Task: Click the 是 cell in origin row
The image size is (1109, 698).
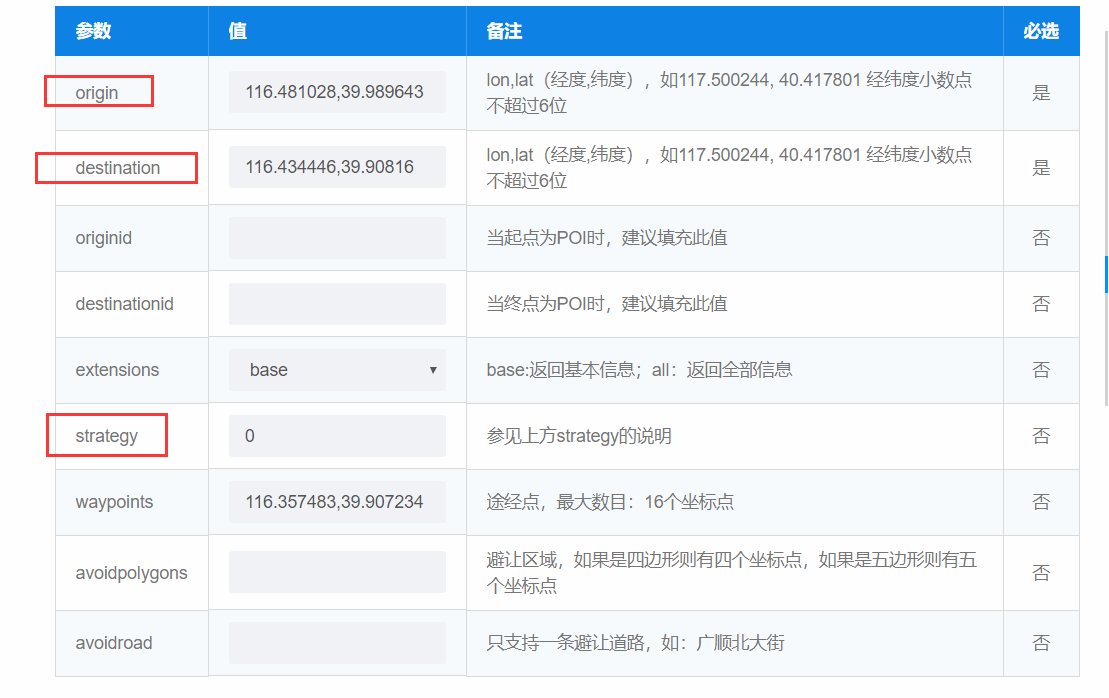Action: (x=1041, y=93)
